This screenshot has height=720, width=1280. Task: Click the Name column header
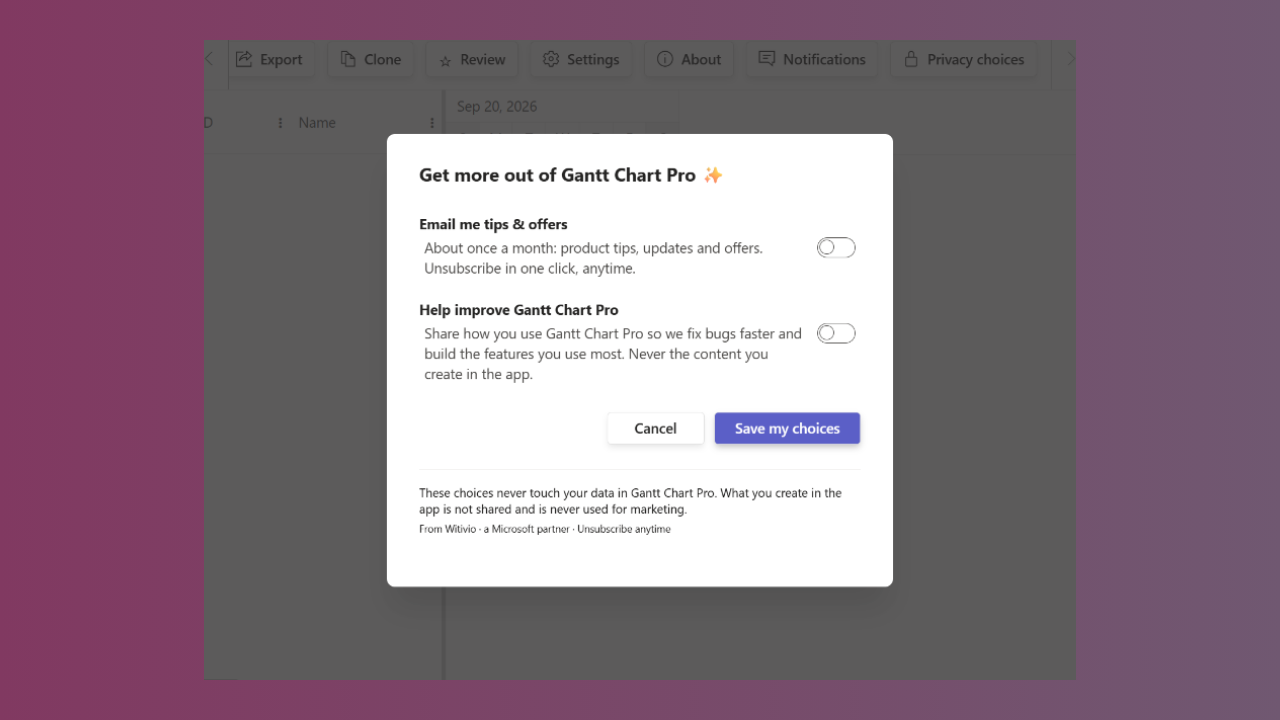317,123
